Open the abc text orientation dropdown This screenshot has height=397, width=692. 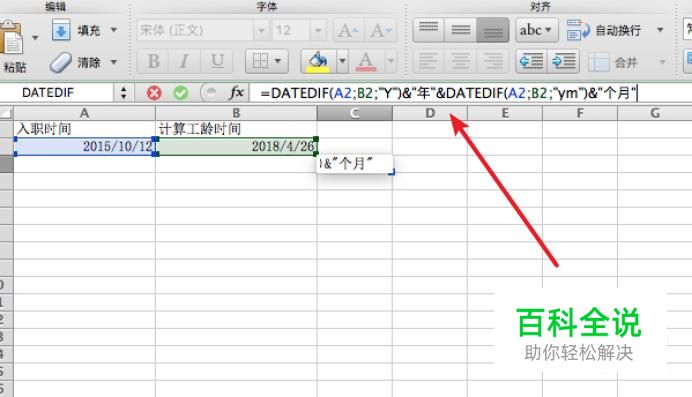pyautogui.click(x=537, y=30)
